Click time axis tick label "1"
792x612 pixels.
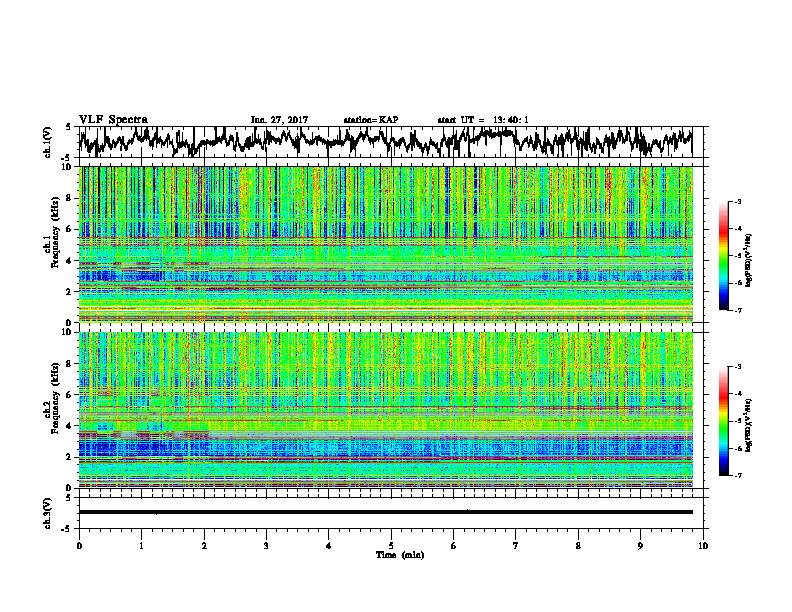141,546
